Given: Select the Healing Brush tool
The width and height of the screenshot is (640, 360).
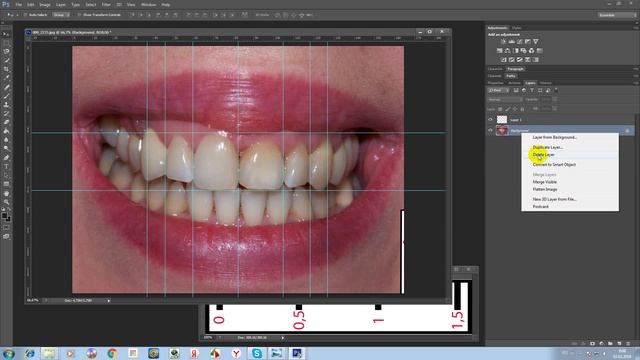Looking at the screenshot, I should click(6, 87).
